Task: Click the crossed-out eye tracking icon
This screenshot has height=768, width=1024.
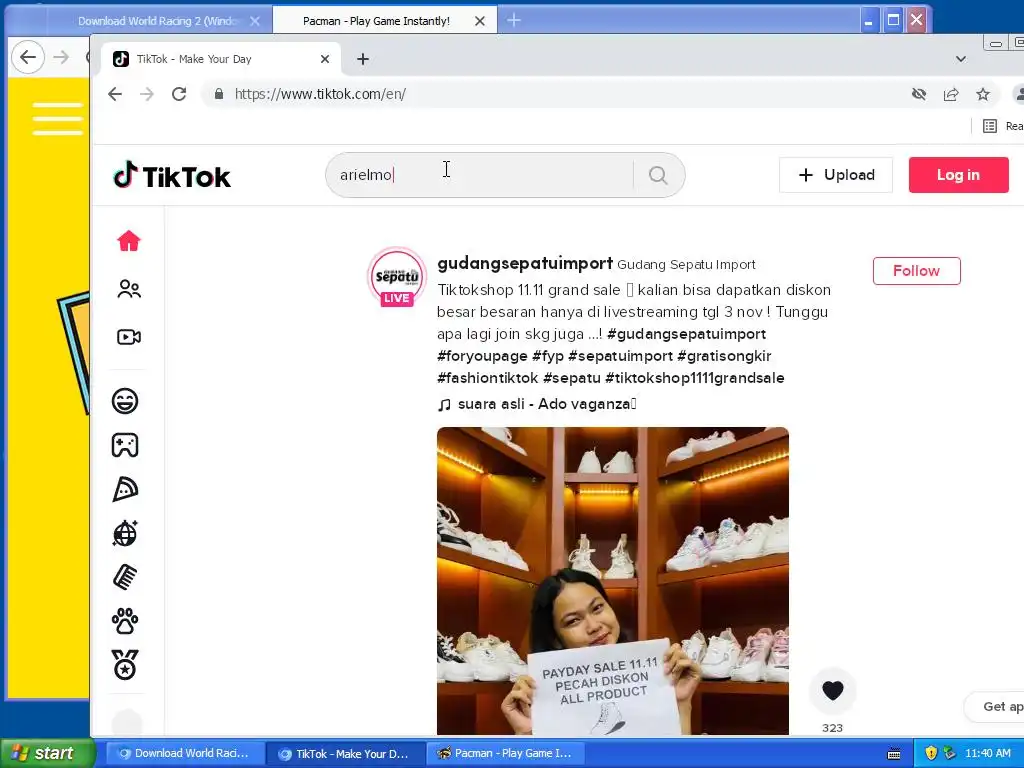Action: click(919, 94)
